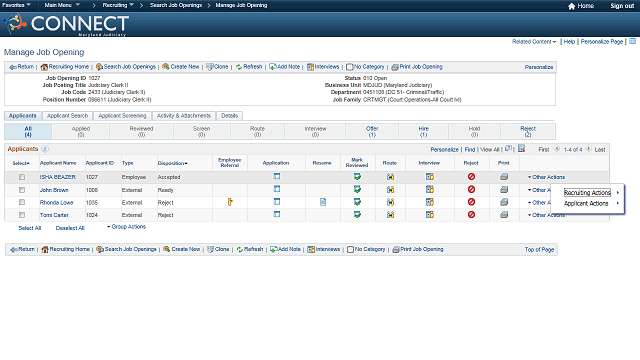Sort by Disposition column header
Viewport: 640px width, 360px height.
coord(173,163)
